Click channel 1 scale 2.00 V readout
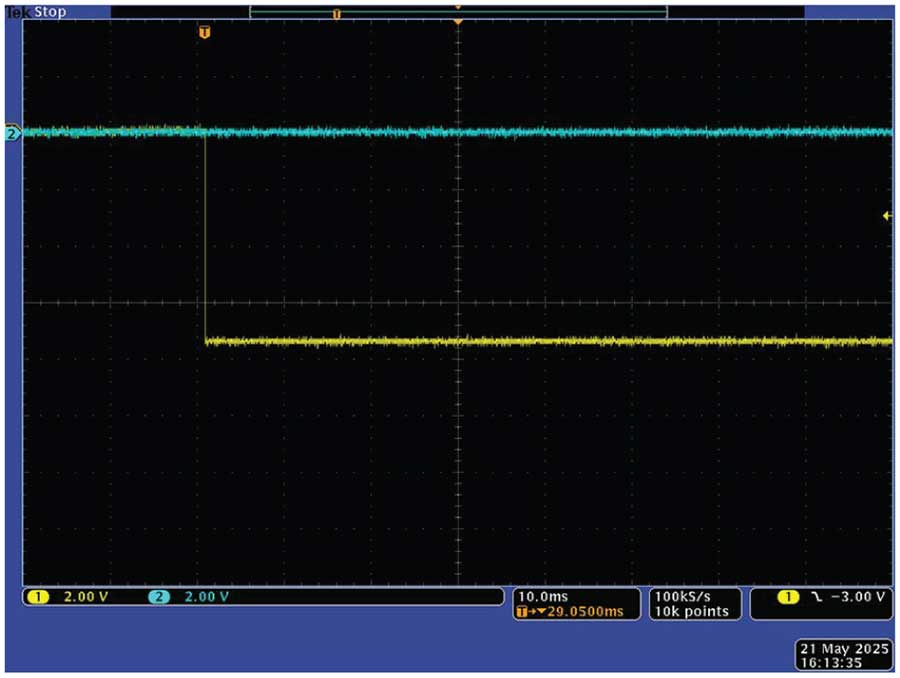 pos(86,597)
